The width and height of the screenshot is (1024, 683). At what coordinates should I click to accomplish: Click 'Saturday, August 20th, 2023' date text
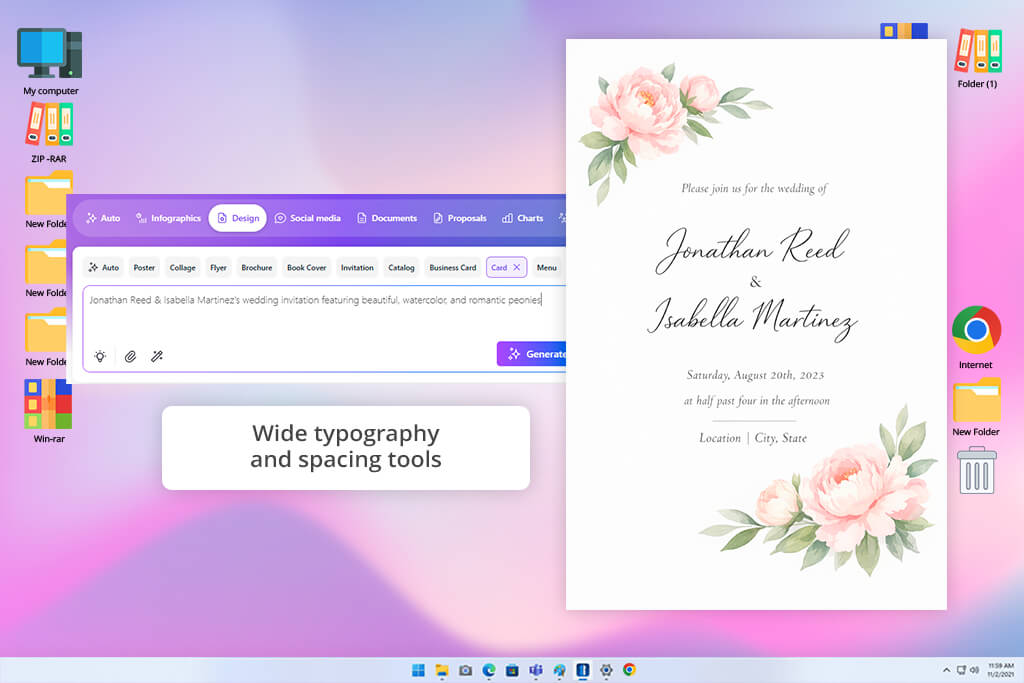[x=756, y=375]
